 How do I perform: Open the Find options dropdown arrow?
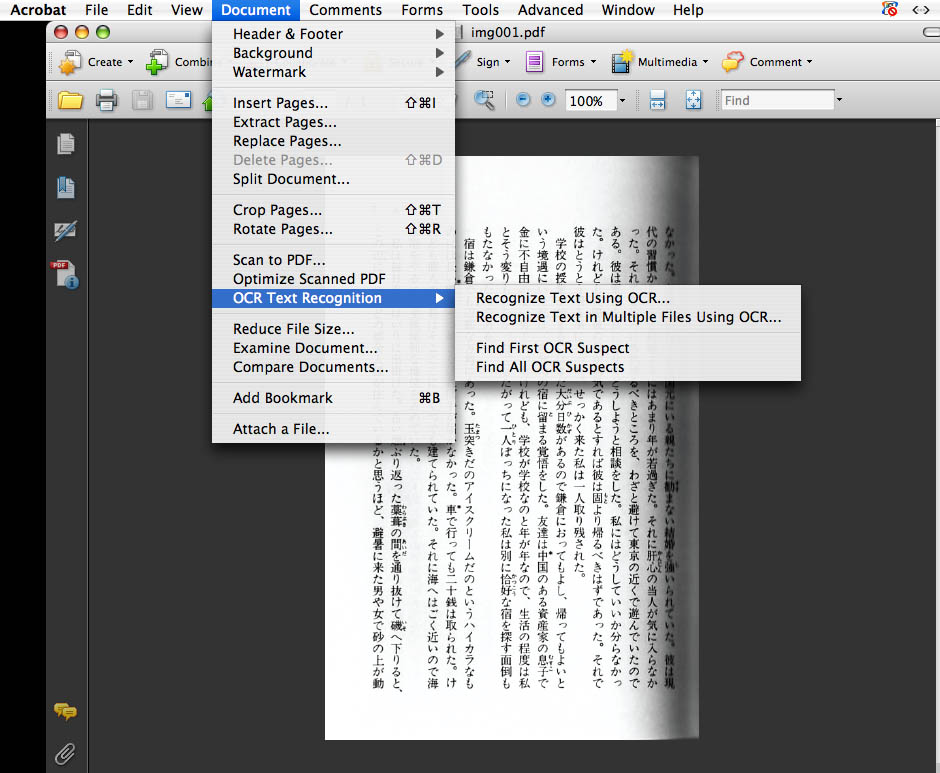pos(839,100)
